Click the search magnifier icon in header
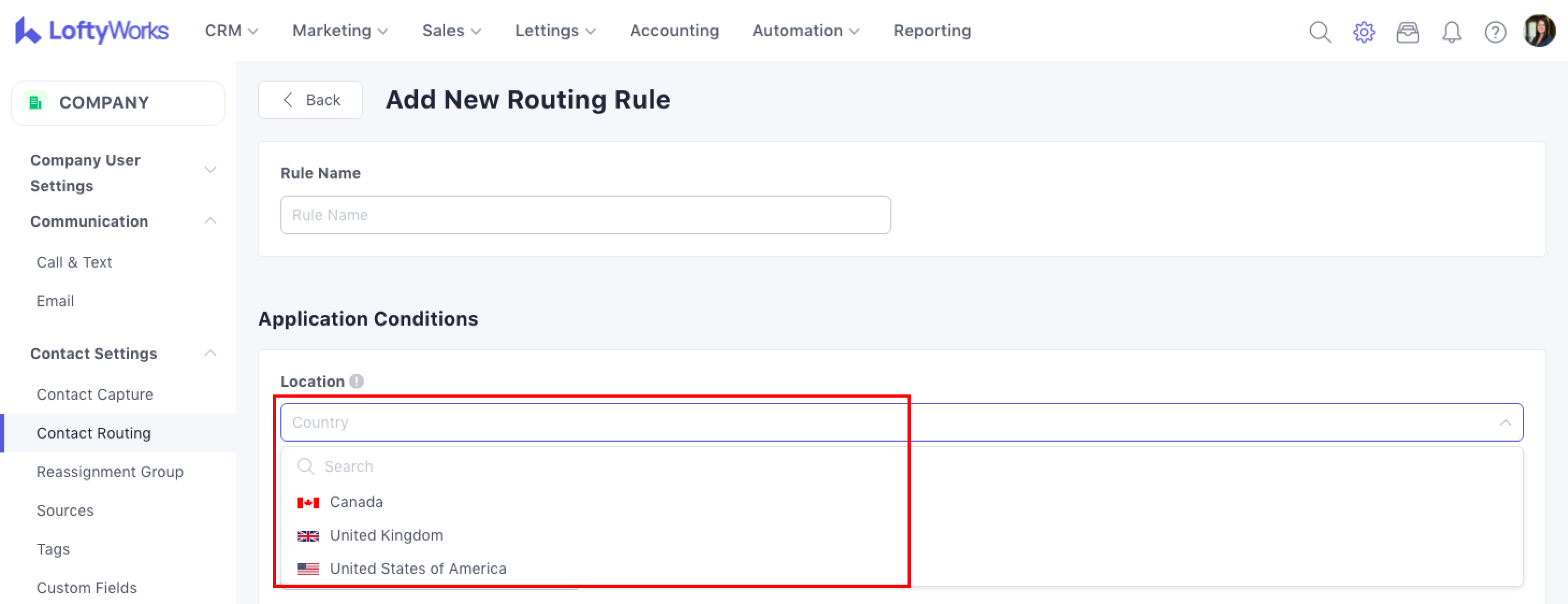 tap(1320, 32)
